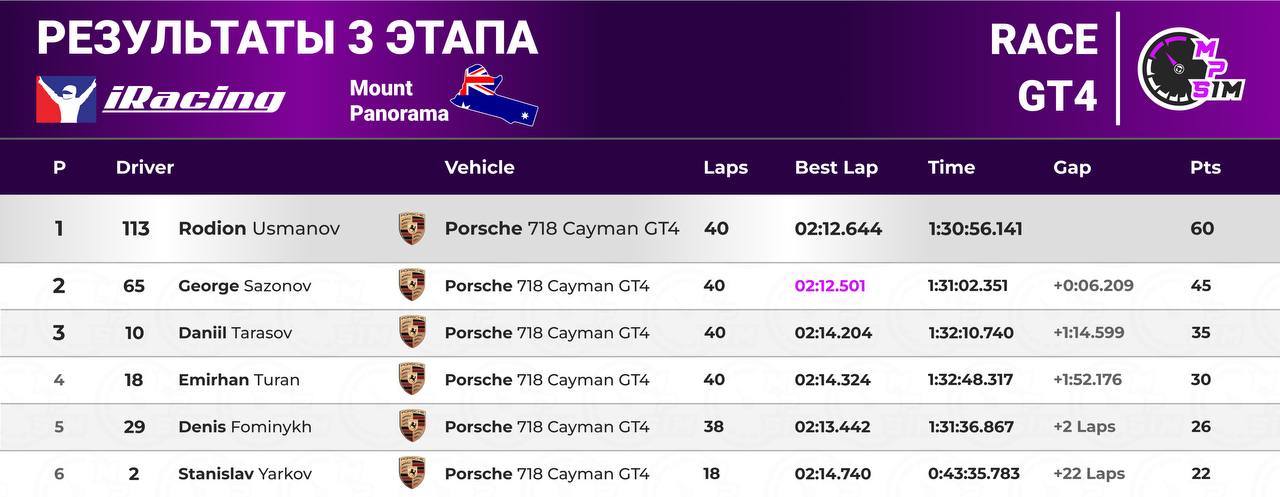Select driver name George Sazonov
This screenshot has height=497, width=1280.
(245, 285)
